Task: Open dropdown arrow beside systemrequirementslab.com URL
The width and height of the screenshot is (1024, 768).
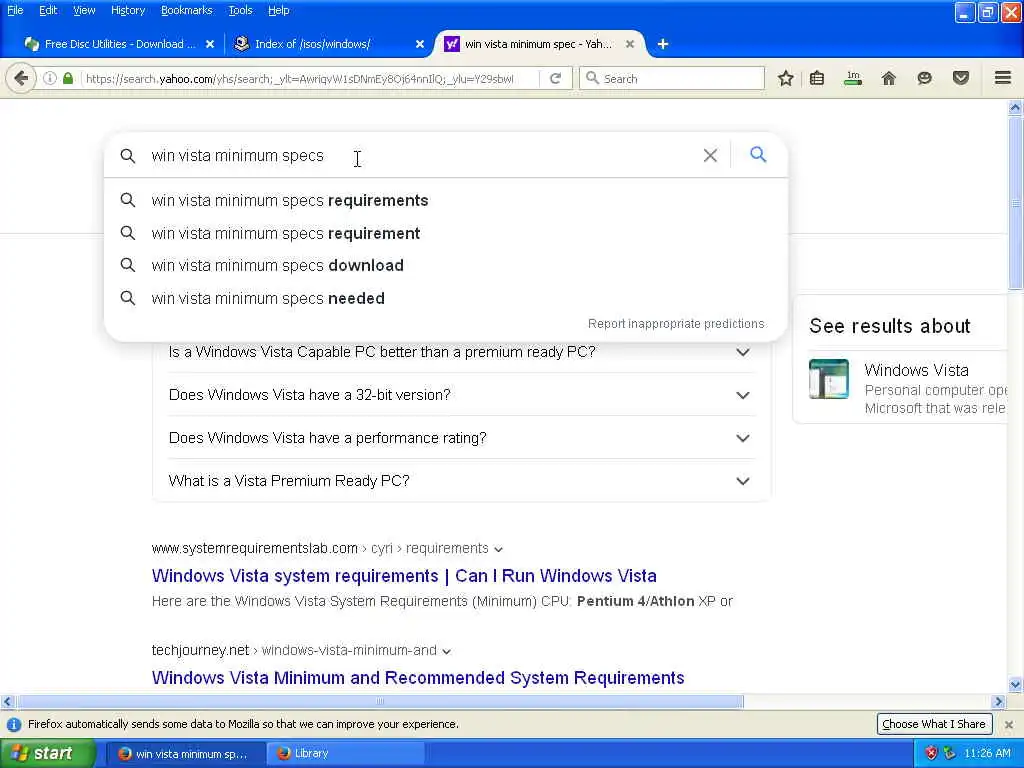Action: coord(498,549)
